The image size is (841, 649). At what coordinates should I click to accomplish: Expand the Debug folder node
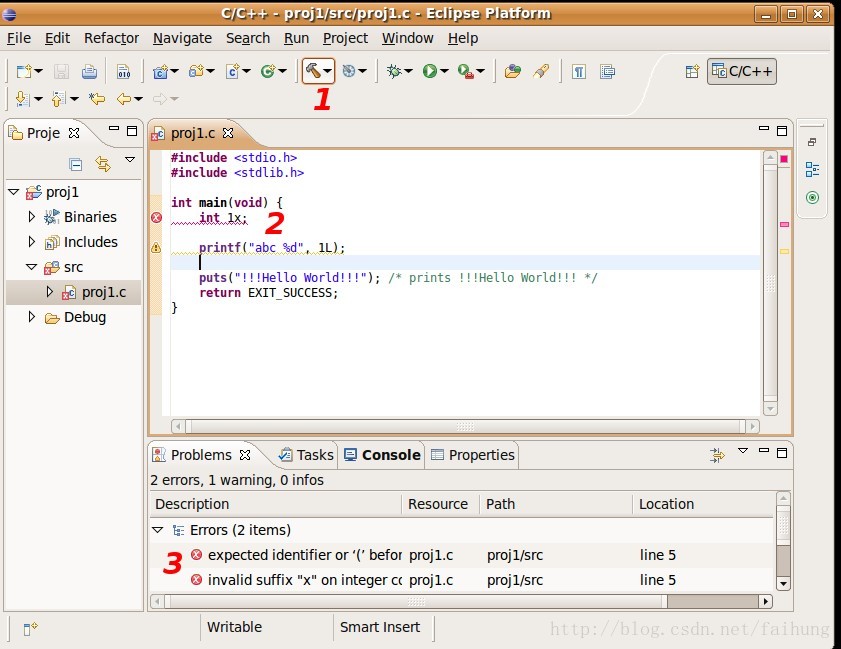click(x=32, y=317)
